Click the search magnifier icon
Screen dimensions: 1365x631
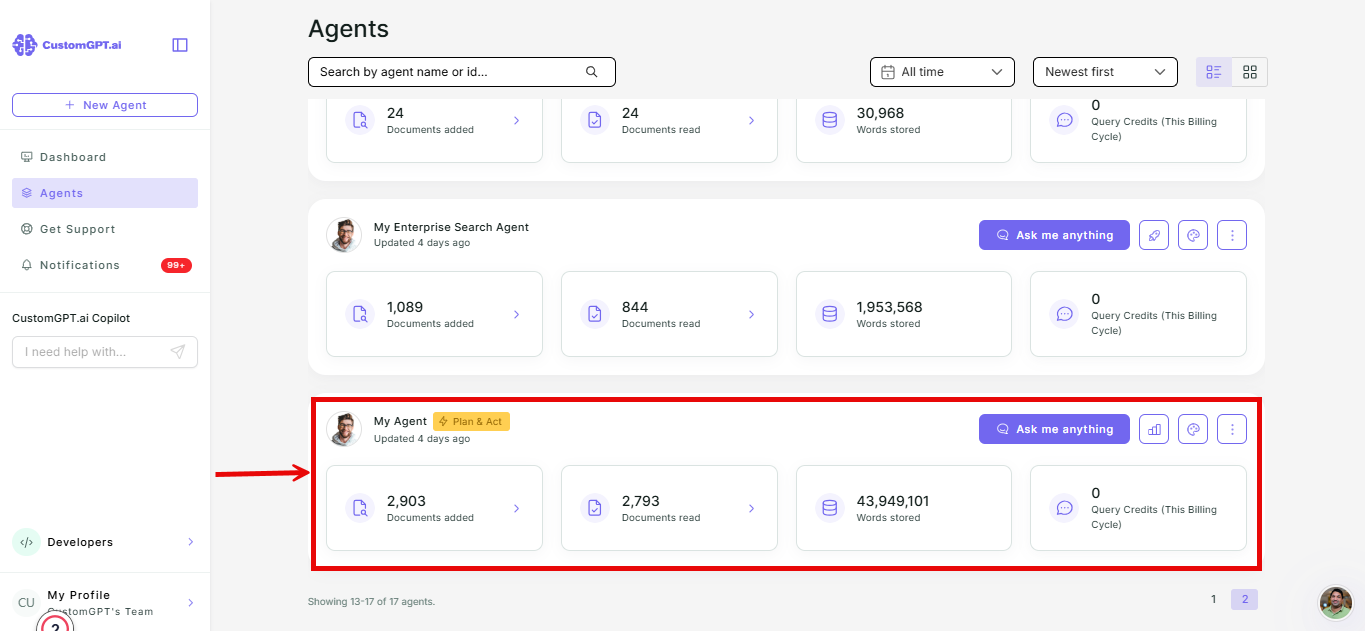coord(591,72)
